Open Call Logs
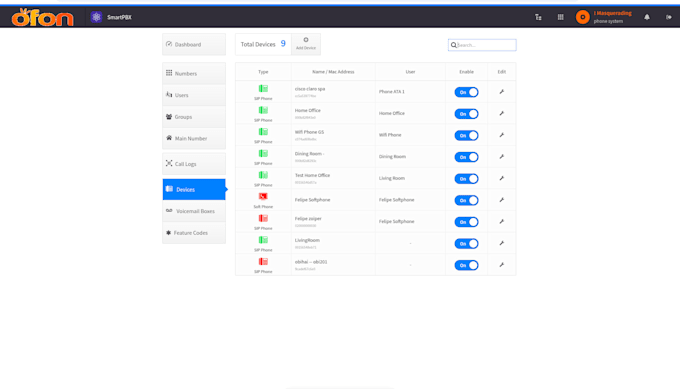Image resolution: width=680 pixels, height=389 pixels. click(194, 163)
